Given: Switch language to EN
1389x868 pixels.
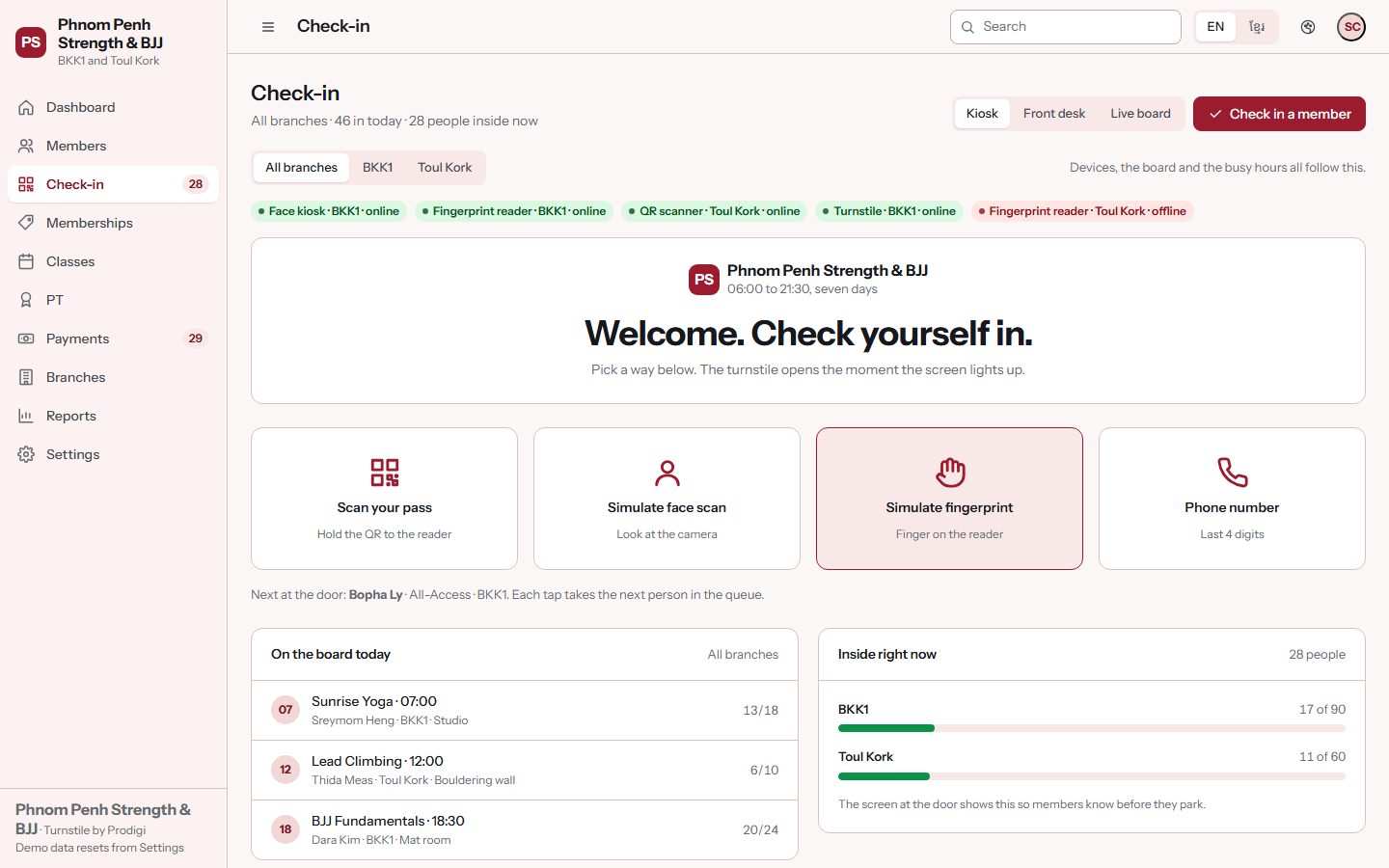Looking at the screenshot, I should (x=1215, y=27).
